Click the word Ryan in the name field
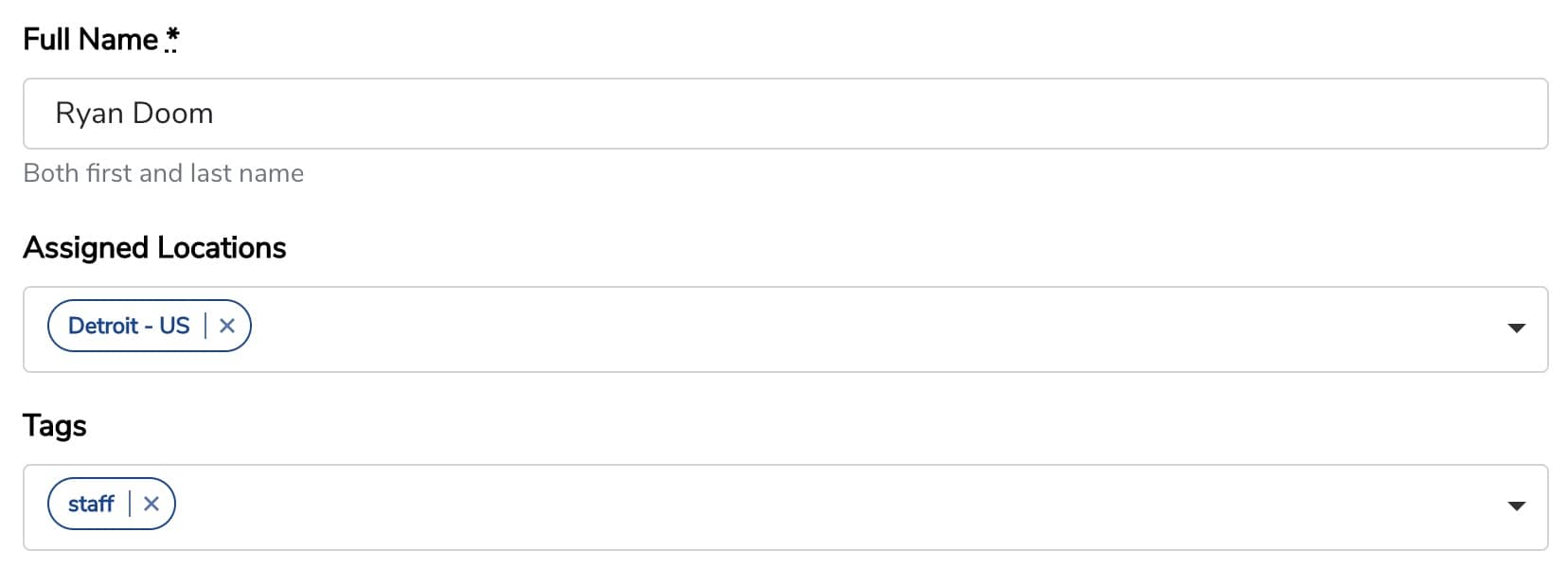 tap(90, 114)
